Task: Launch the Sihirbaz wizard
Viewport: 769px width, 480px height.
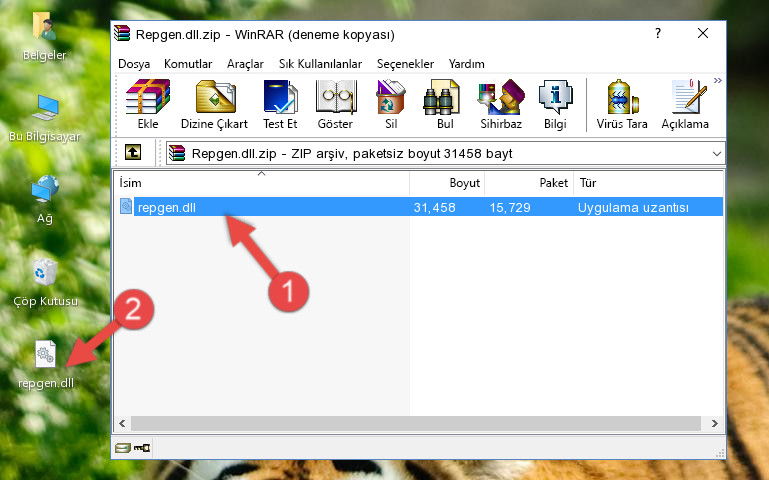Action: coord(501,104)
